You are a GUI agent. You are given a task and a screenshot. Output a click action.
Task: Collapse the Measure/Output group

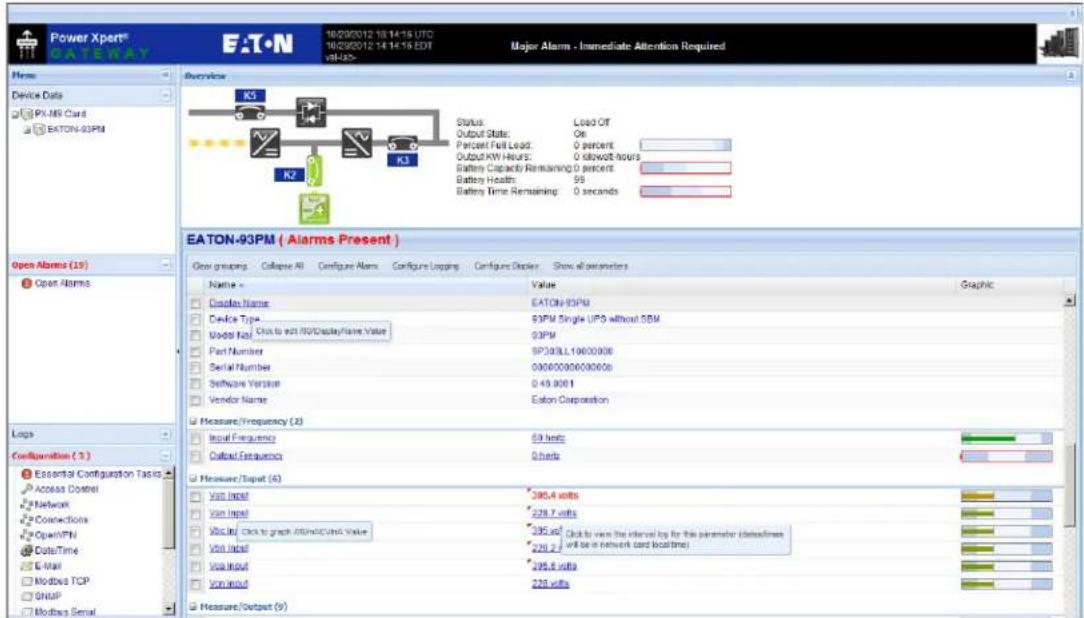click(x=193, y=607)
